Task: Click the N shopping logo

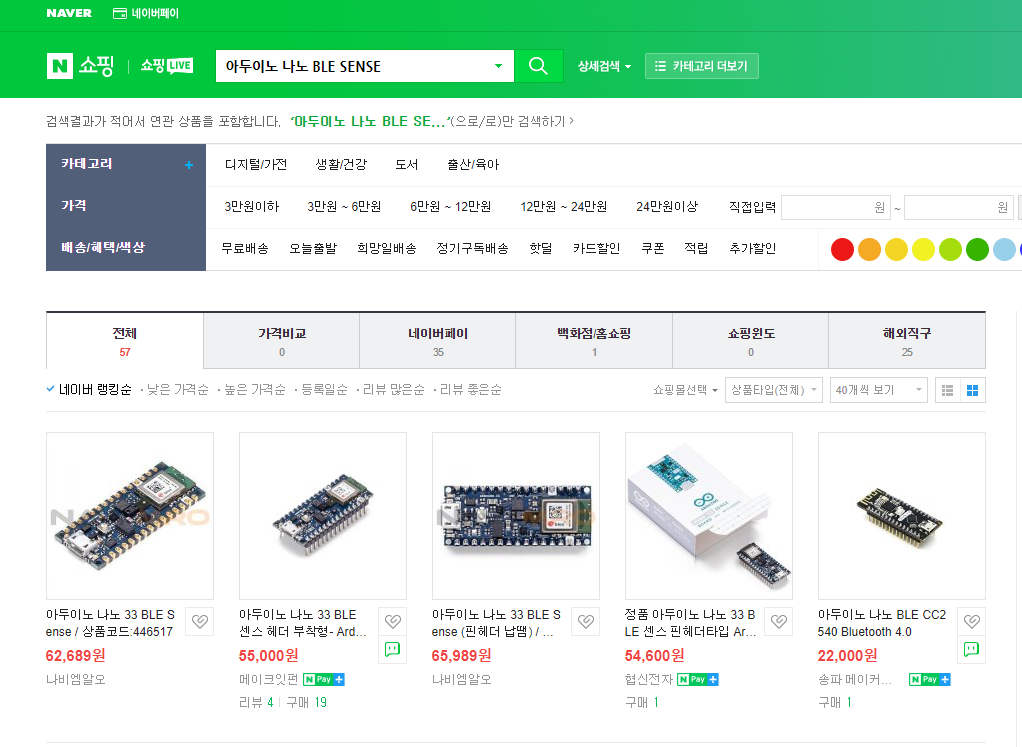Action: coord(80,66)
